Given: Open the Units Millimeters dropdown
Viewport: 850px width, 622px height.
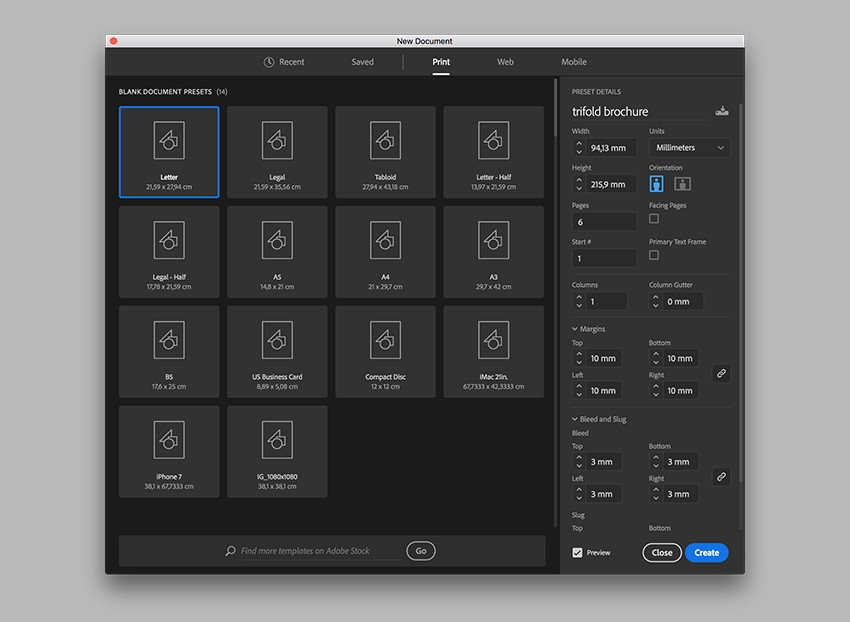Looking at the screenshot, I should (x=690, y=148).
